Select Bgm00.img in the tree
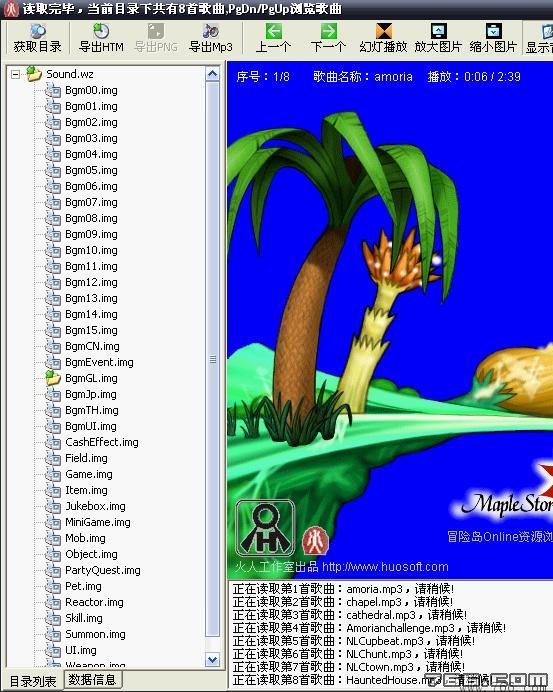This screenshot has width=553, height=692. click(91, 90)
